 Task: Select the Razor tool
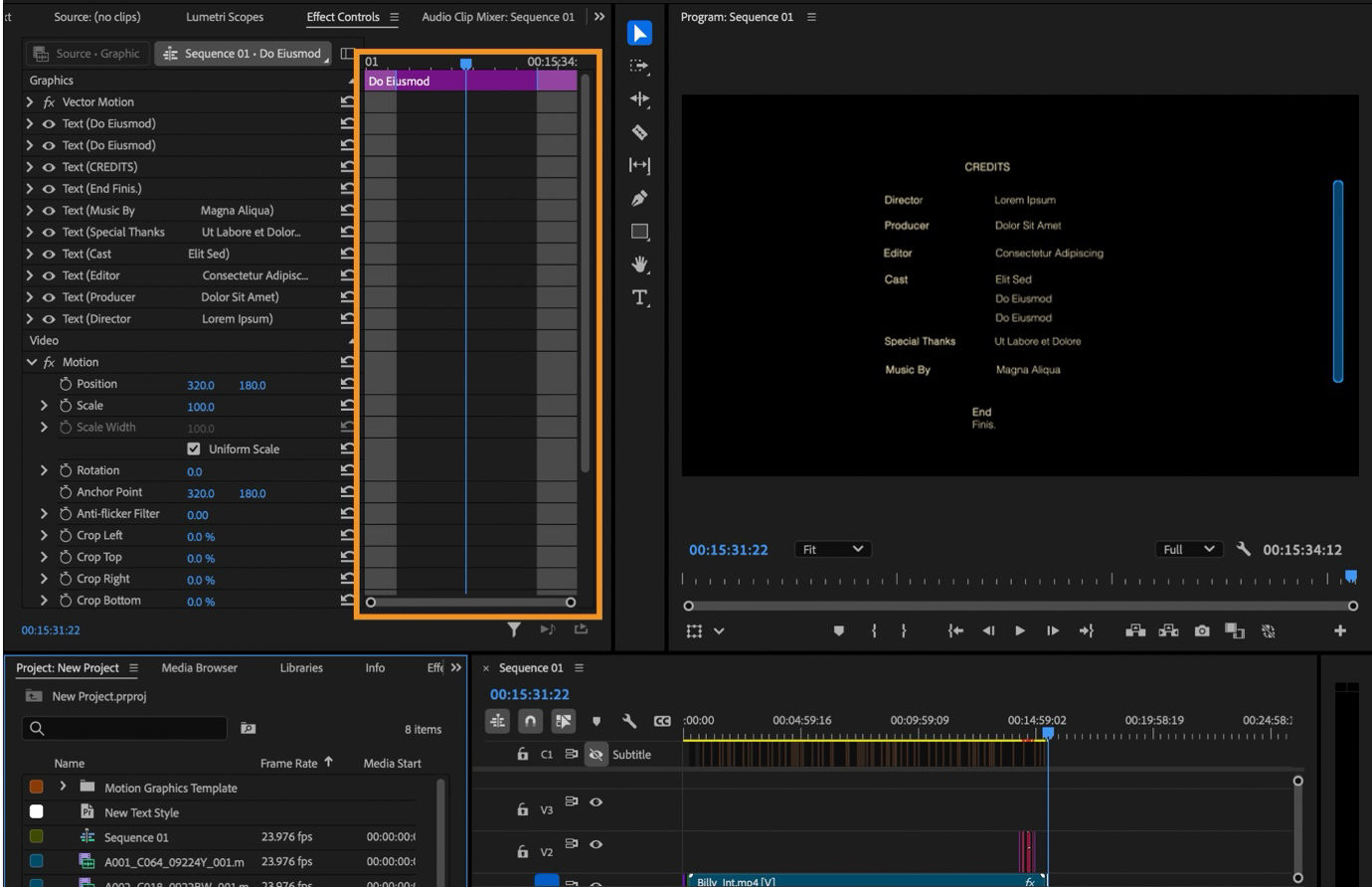point(638,132)
